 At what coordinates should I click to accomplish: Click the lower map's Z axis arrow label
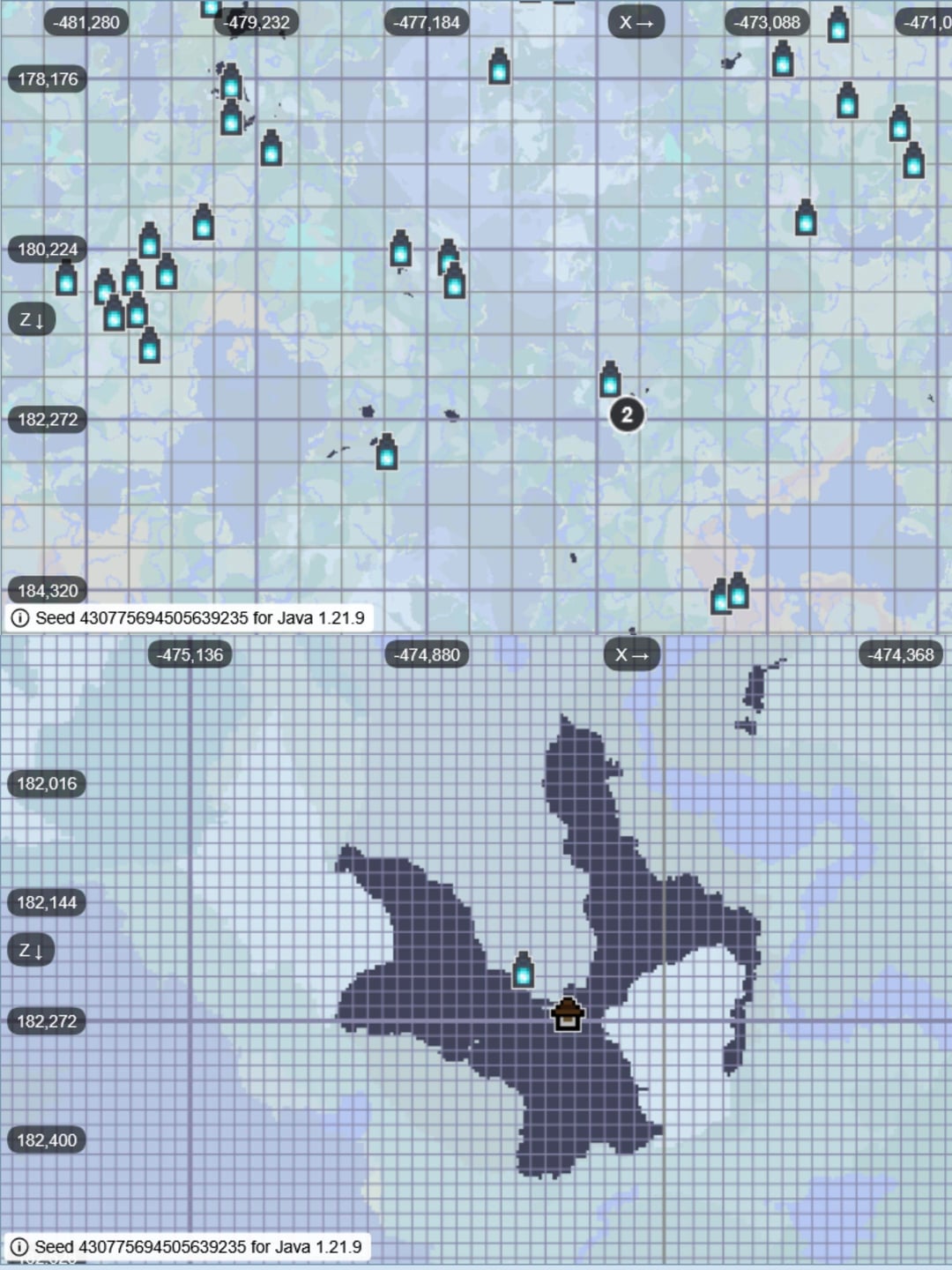click(x=32, y=950)
